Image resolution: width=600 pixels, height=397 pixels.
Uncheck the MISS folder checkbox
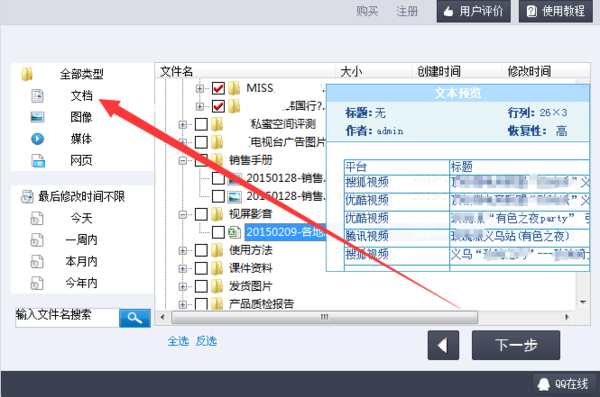tap(218, 88)
